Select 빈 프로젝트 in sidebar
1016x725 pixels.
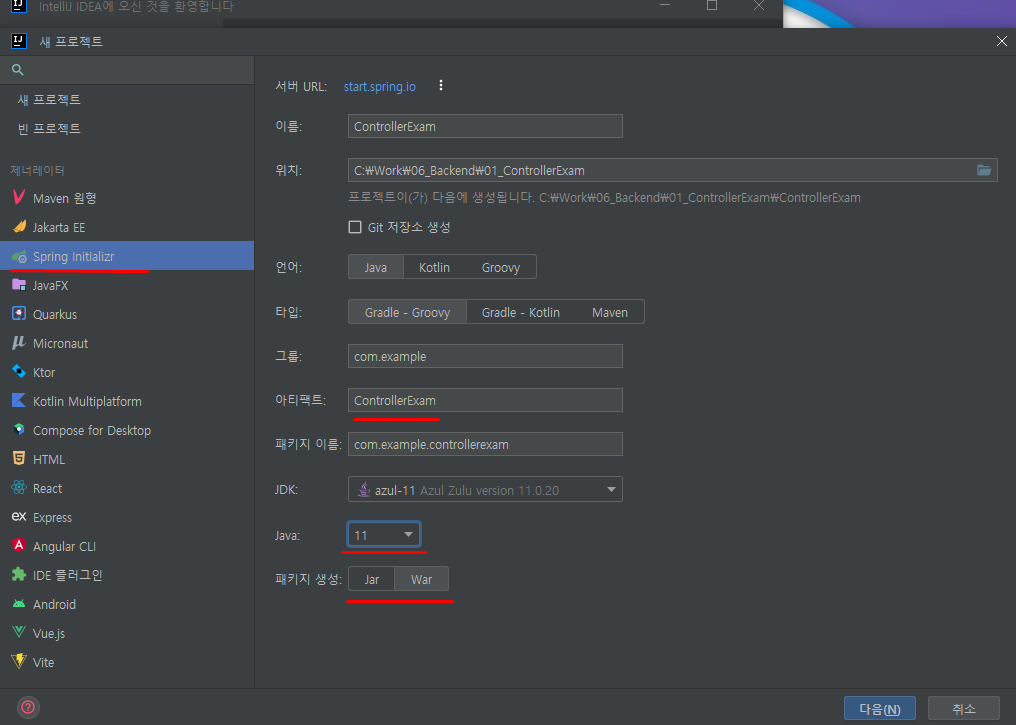(127, 128)
